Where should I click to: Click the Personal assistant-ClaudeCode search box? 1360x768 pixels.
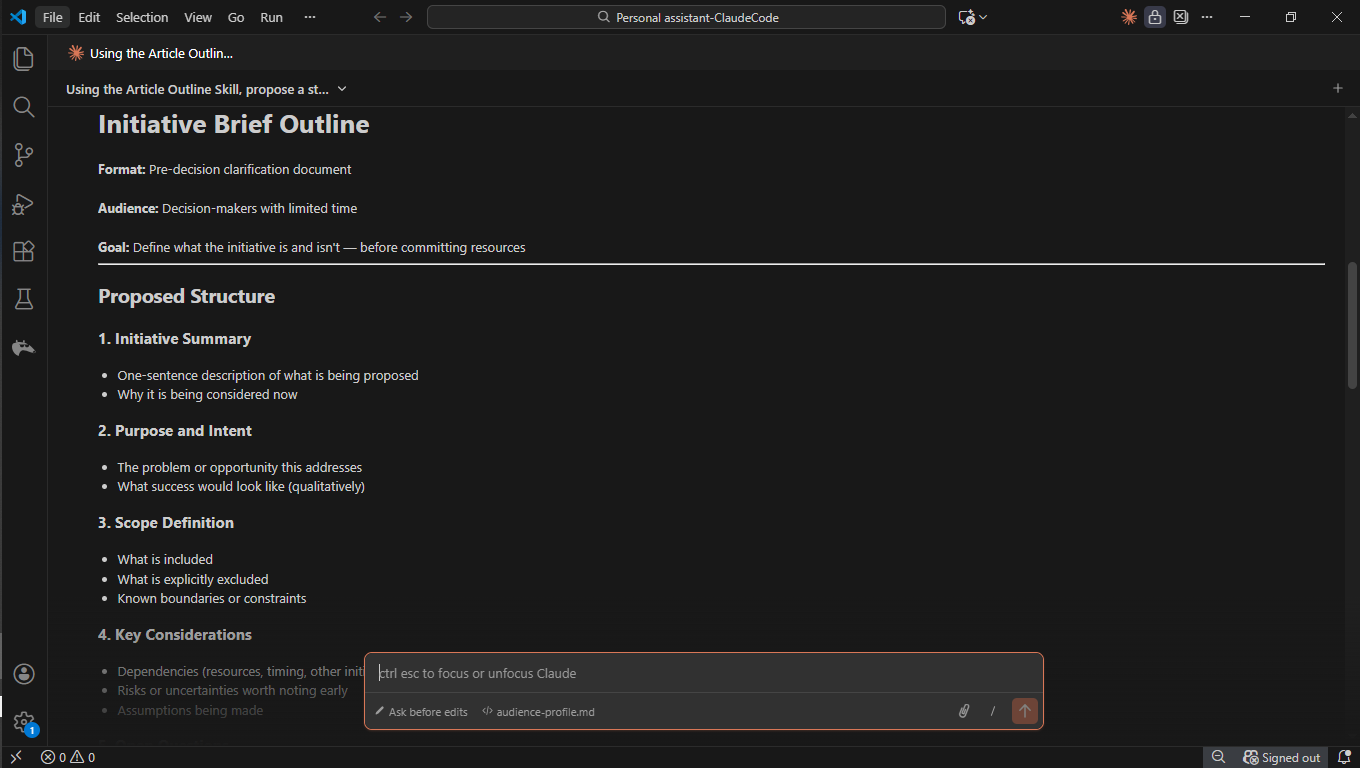click(686, 17)
